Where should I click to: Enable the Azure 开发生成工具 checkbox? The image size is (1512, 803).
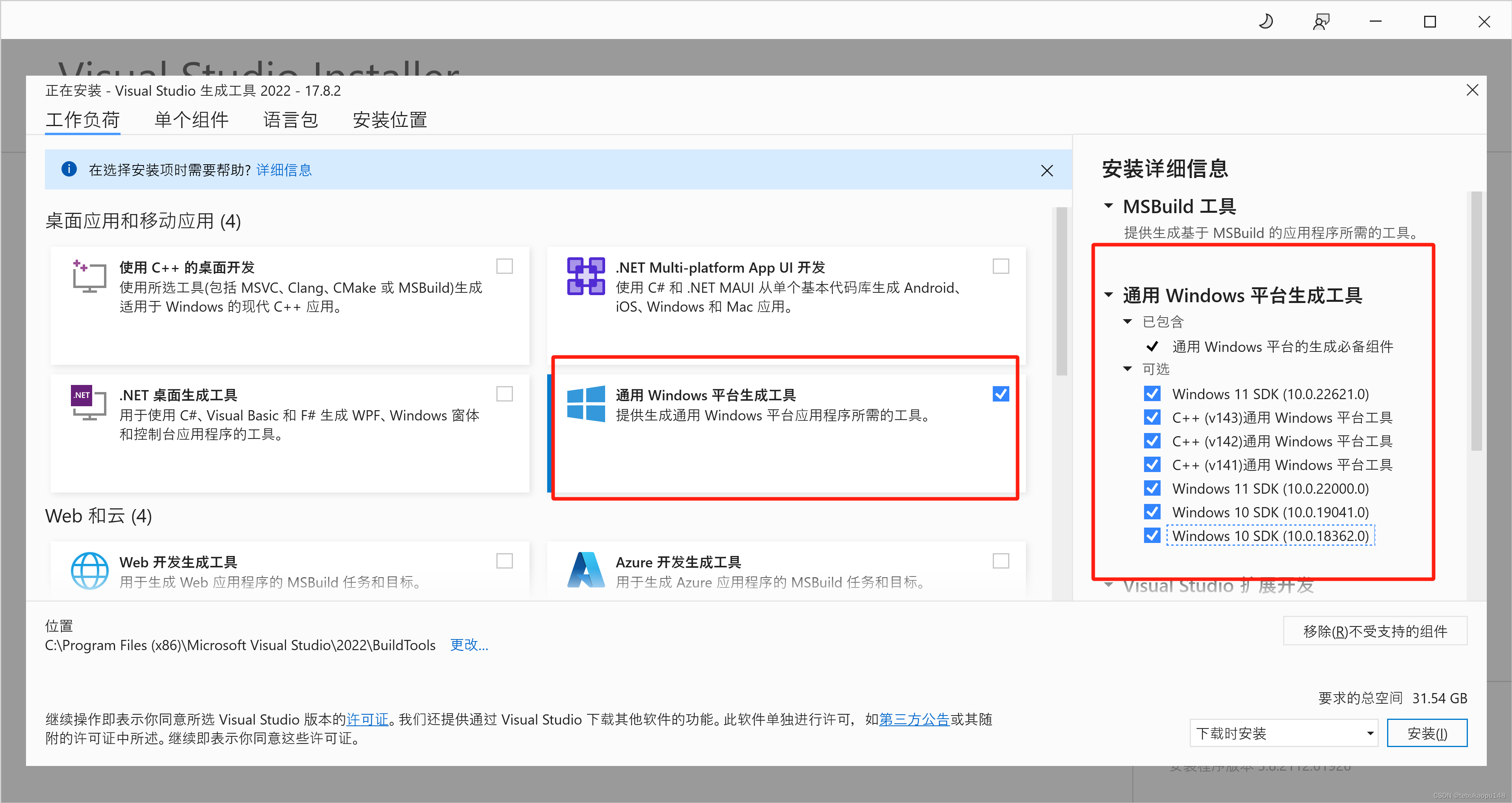tap(1001, 561)
